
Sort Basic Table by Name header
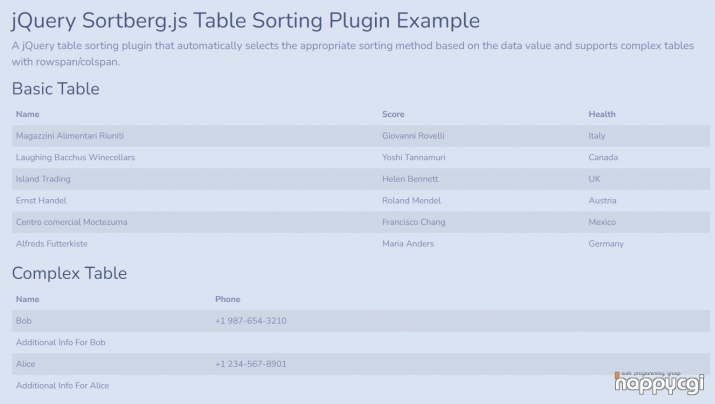27,114
